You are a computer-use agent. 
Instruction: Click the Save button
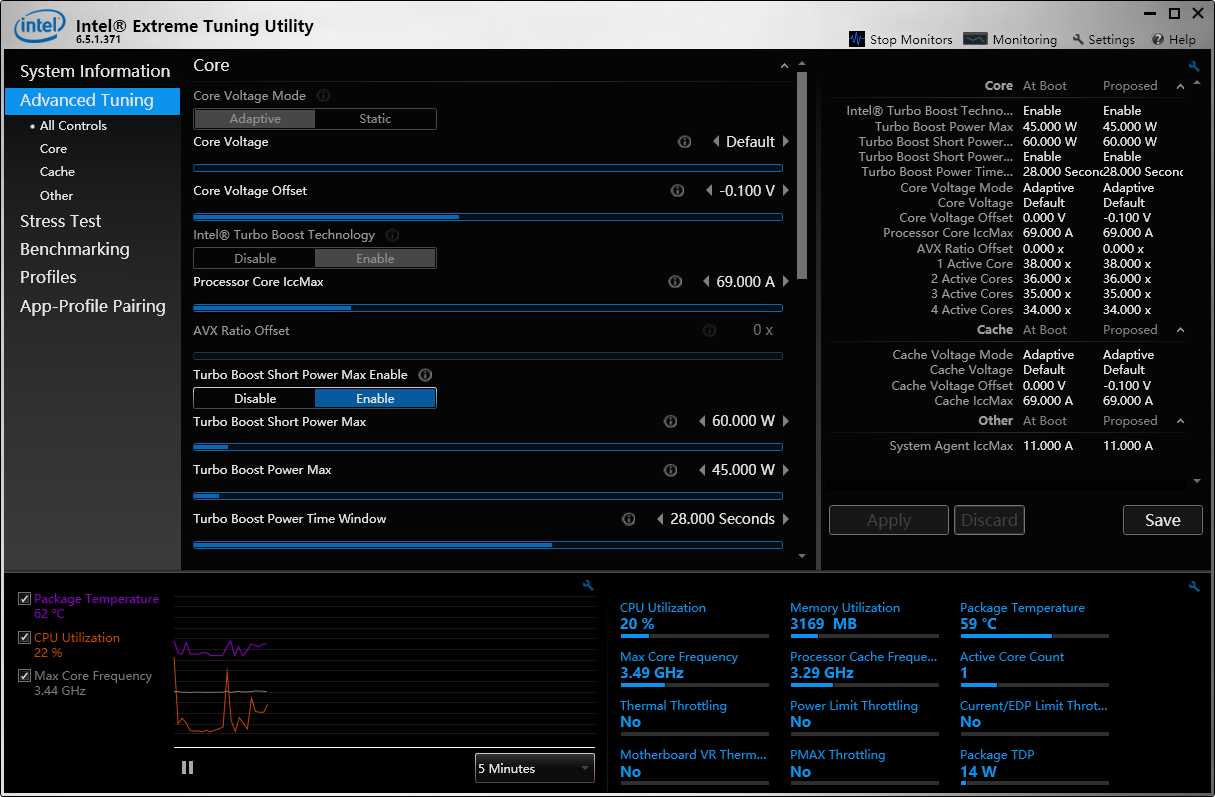click(x=1163, y=520)
